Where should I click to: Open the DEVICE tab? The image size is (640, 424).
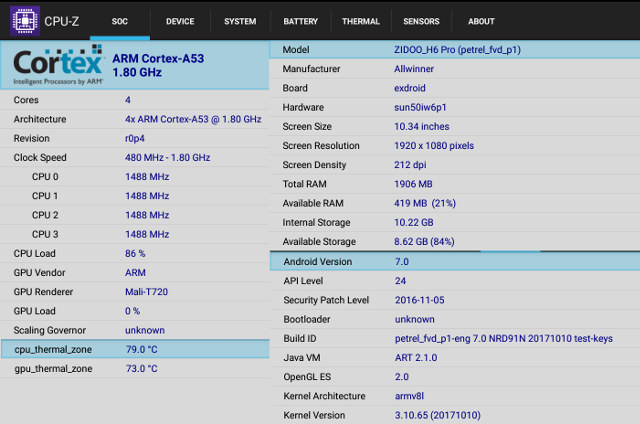[x=180, y=21]
